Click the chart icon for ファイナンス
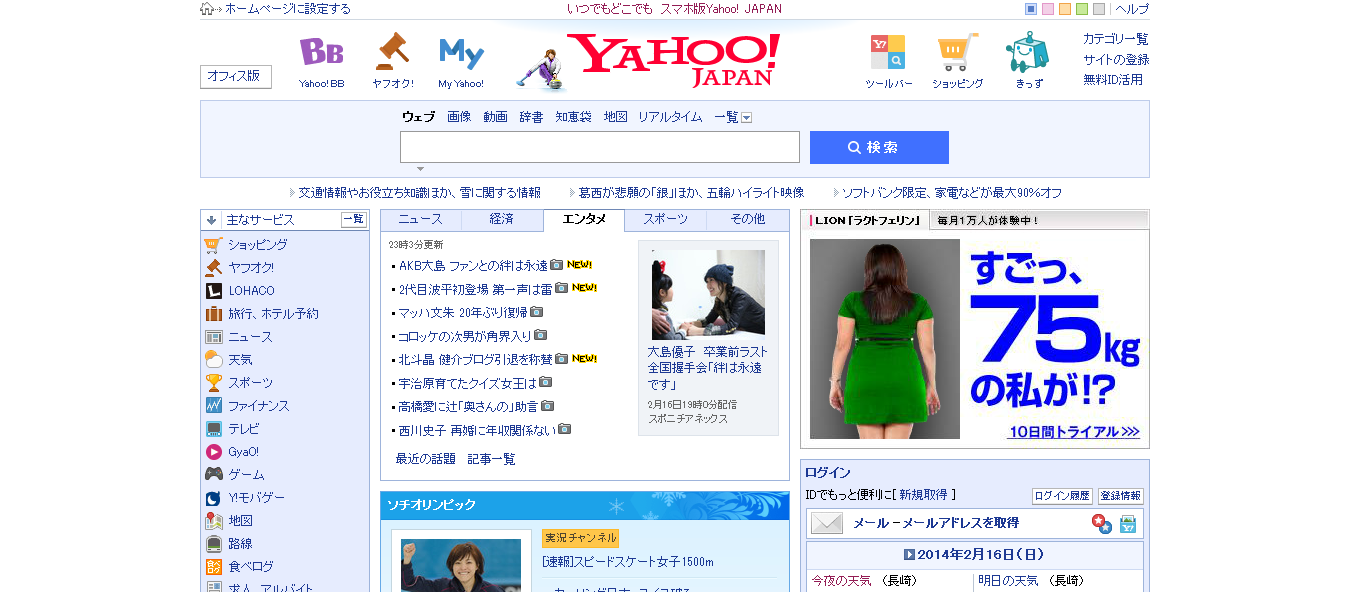Viewport: 1349px width, 592px height. (x=213, y=406)
